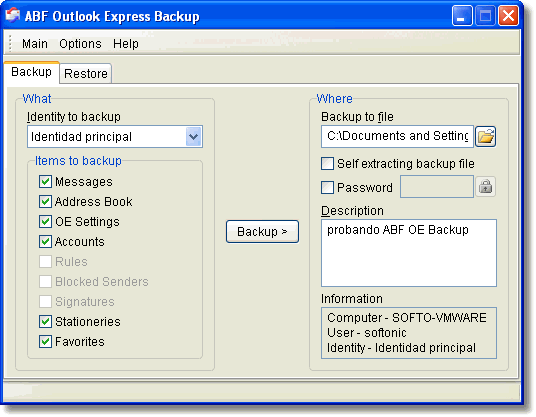Click in the Backup to file path field
Image resolution: width=536 pixels, height=417 pixels.
click(397, 136)
